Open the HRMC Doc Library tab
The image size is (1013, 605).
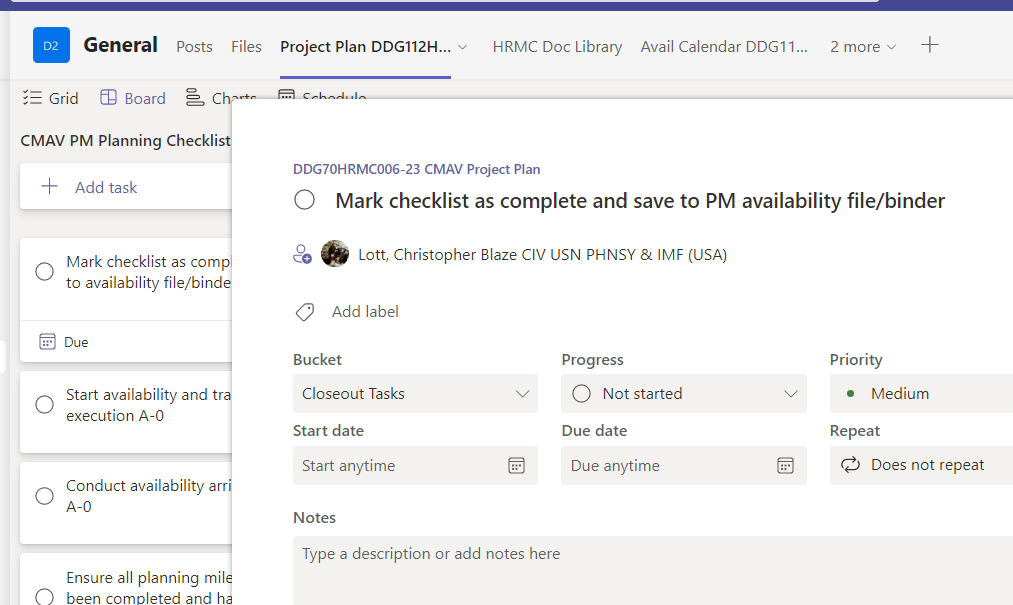pos(557,46)
